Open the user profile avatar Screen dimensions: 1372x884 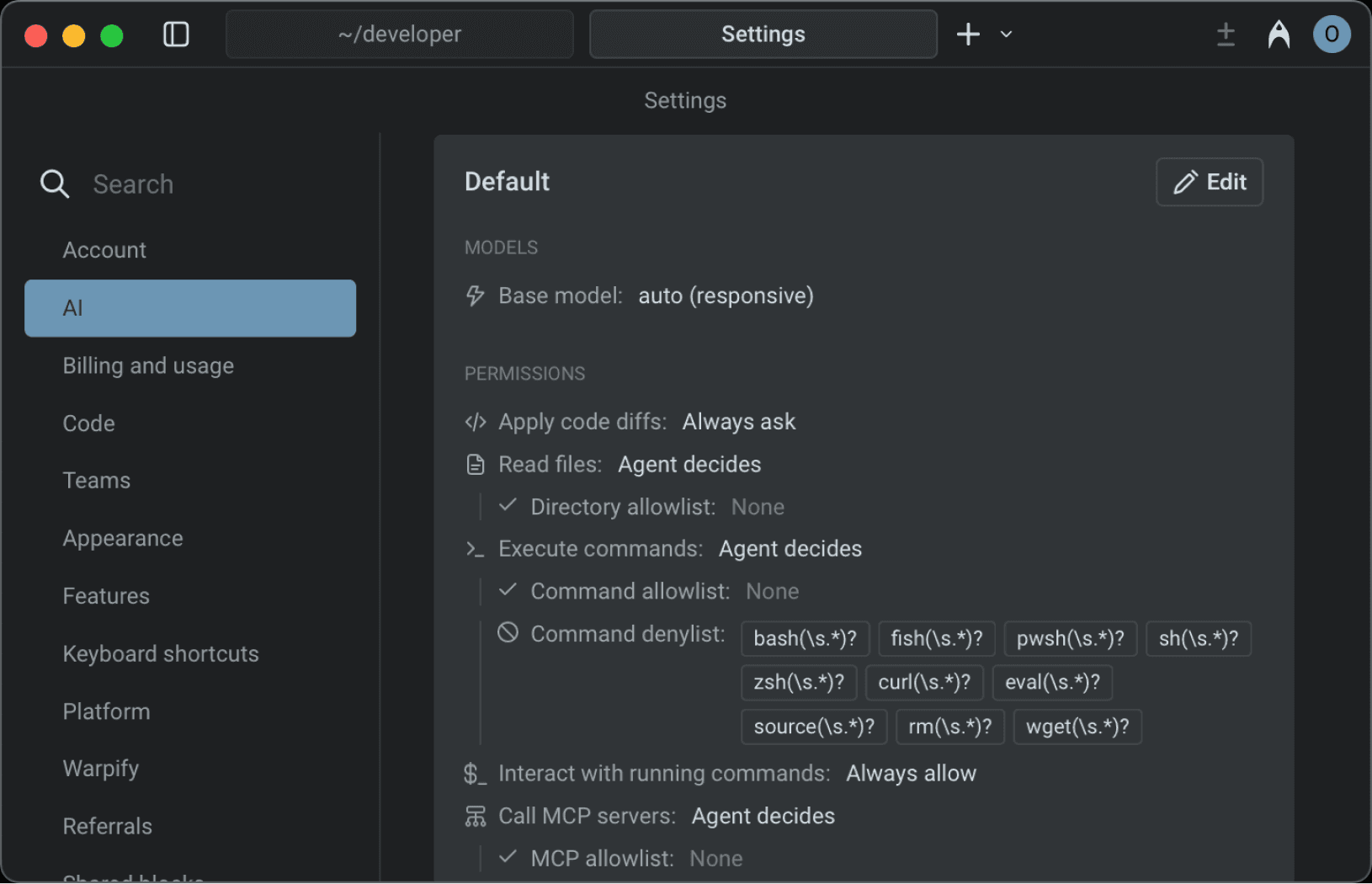click(x=1331, y=35)
